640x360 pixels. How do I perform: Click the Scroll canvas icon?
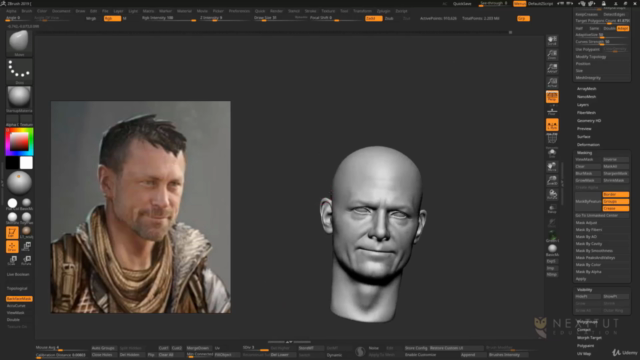[552, 40]
